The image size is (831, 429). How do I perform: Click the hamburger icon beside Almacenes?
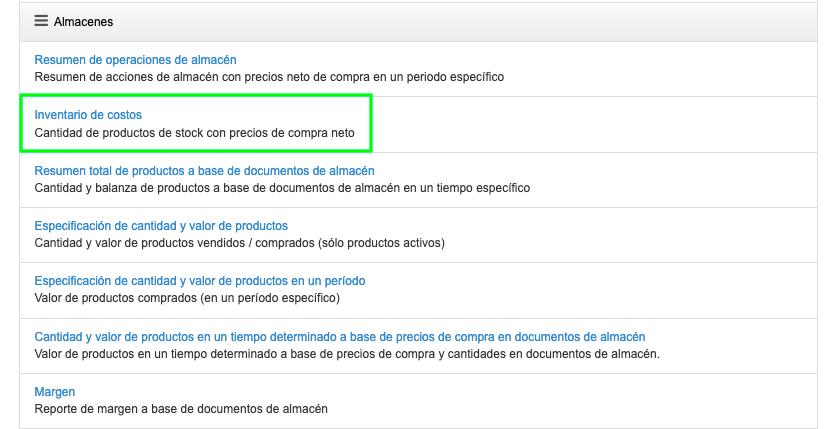point(41,20)
